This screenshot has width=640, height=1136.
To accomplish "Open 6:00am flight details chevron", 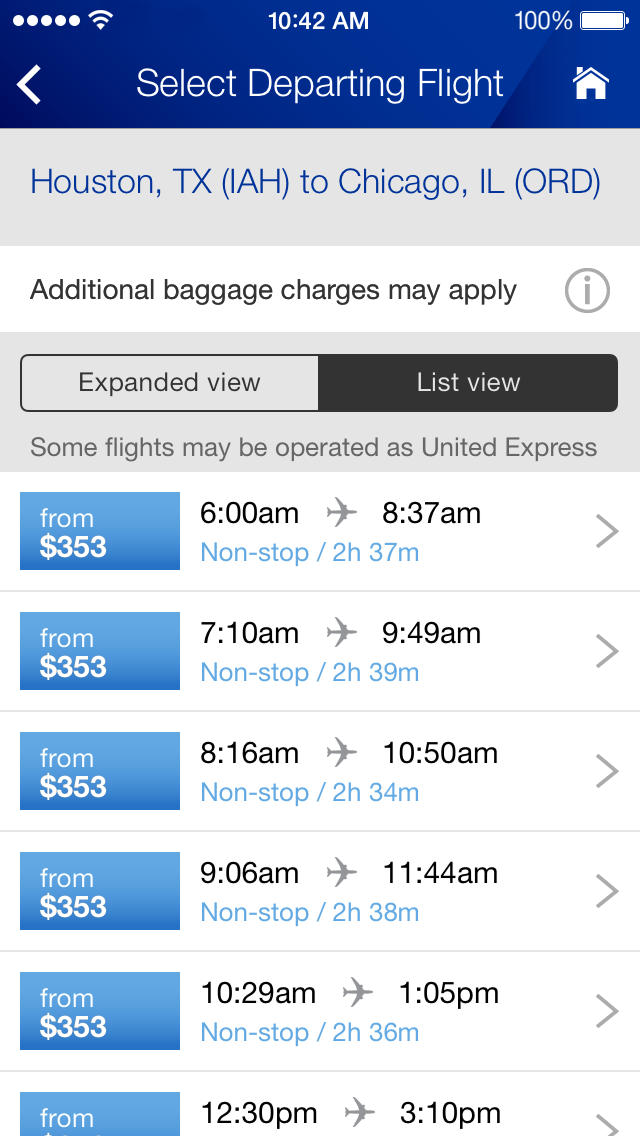I will click(606, 532).
